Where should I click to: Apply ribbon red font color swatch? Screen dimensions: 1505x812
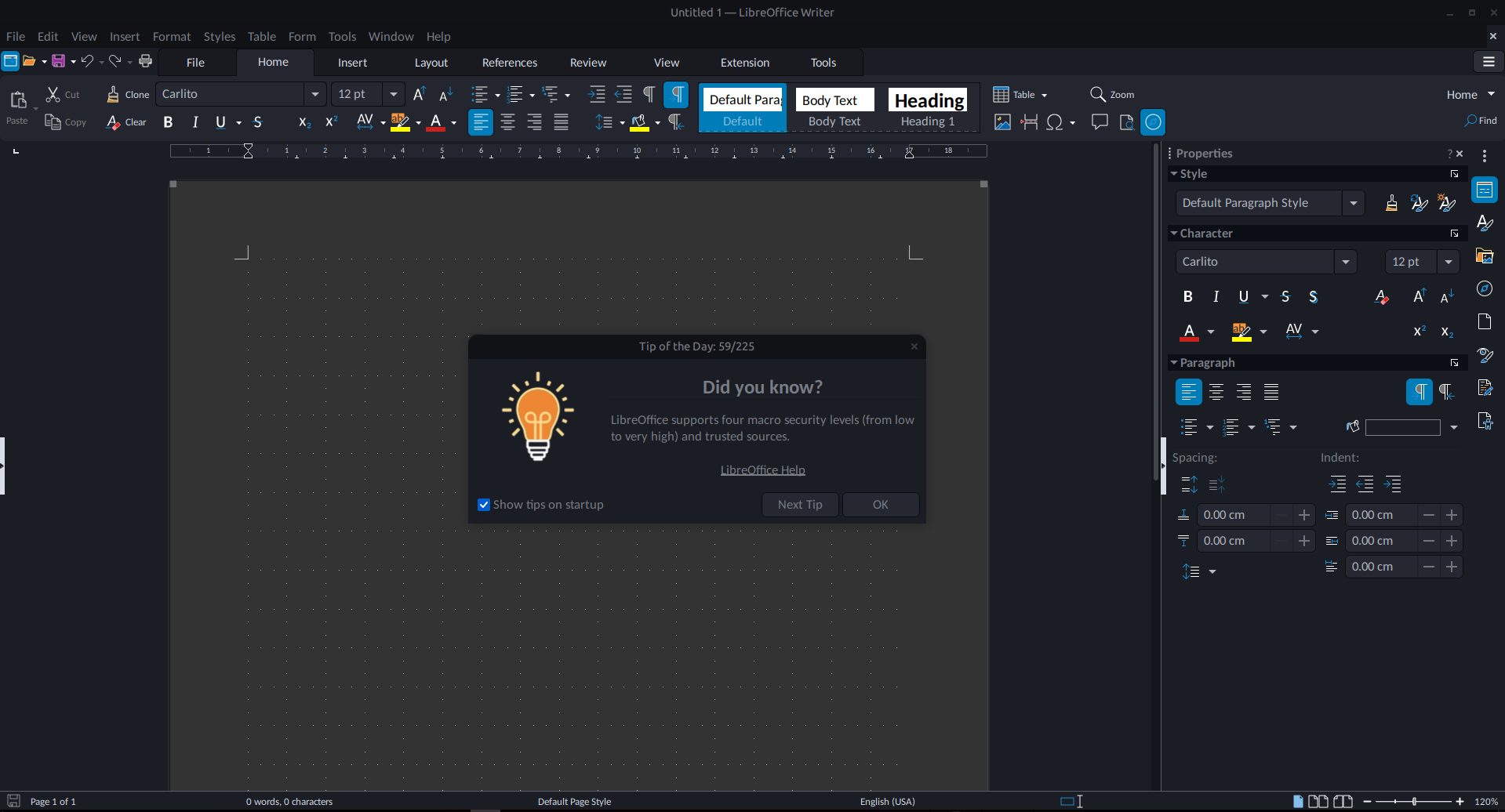pos(436,122)
